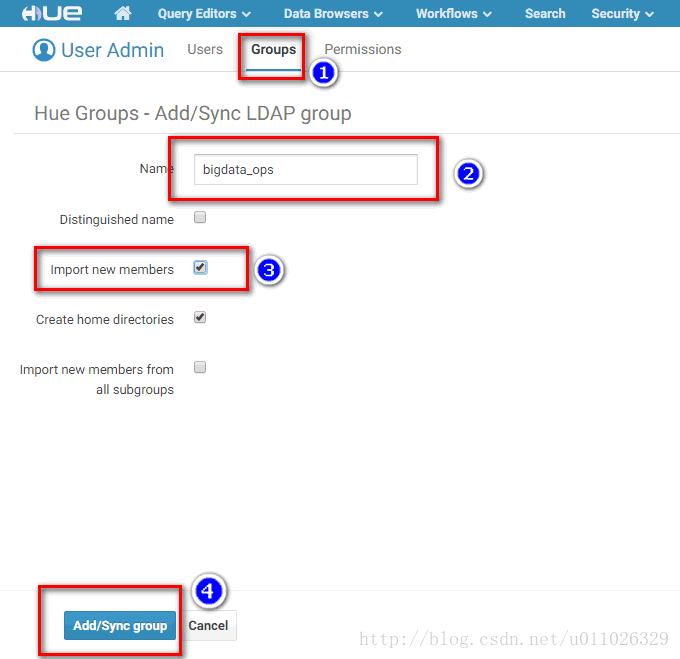Open the Search page
Screen dimensions: 680x659
[x=545, y=14]
